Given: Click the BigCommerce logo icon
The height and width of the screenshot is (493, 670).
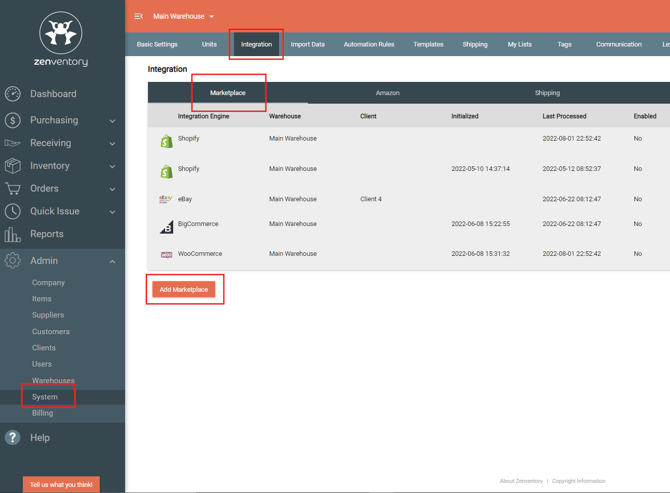Looking at the screenshot, I should (x=166, y=226).
